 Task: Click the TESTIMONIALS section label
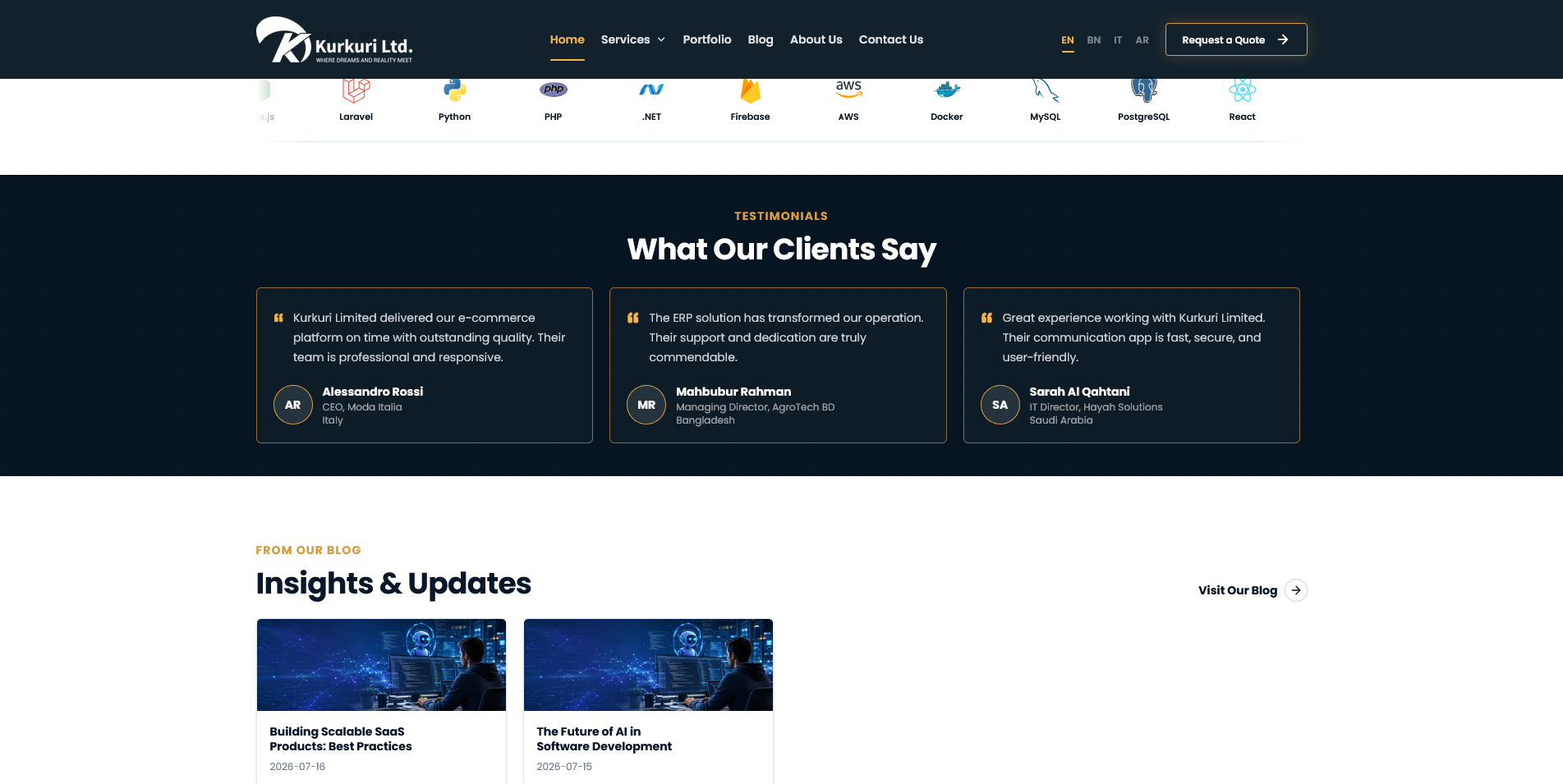781,216
